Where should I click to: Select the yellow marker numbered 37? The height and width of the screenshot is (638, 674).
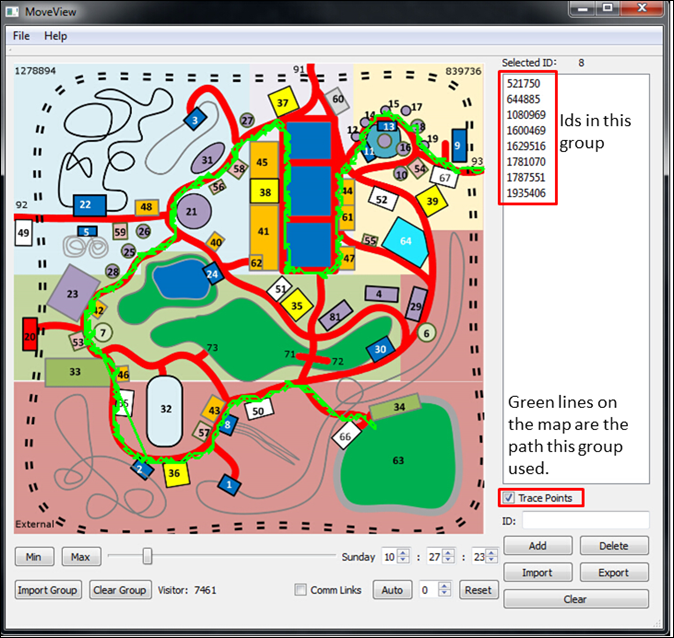[x=283, y=103]
